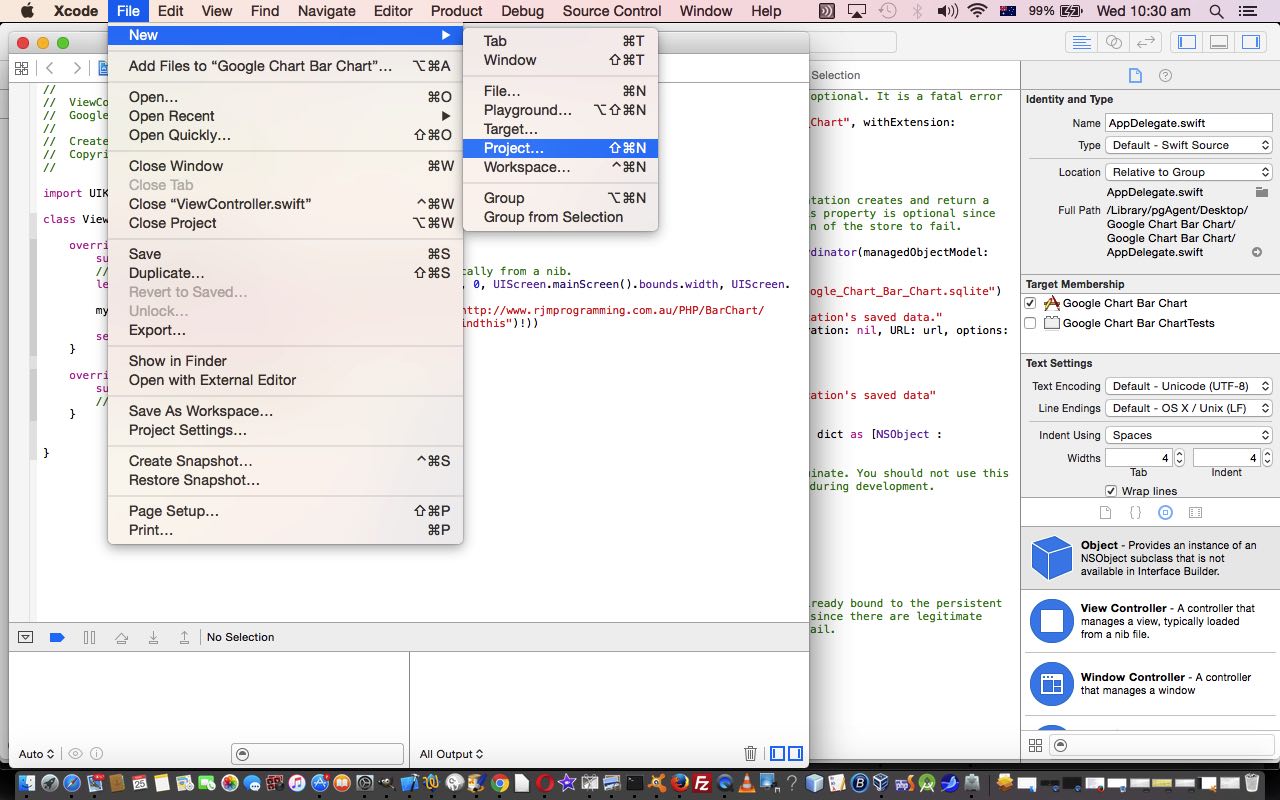This screenshot has height=800, width=1280.
Task: Click the object library filter field
Action: click(1161, 745)
